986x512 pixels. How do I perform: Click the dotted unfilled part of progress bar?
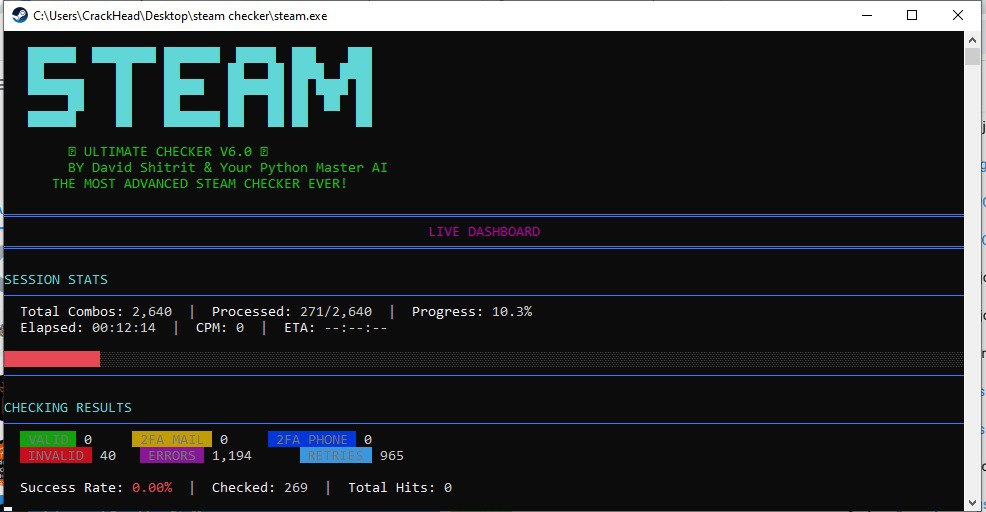tap(531, 359)
